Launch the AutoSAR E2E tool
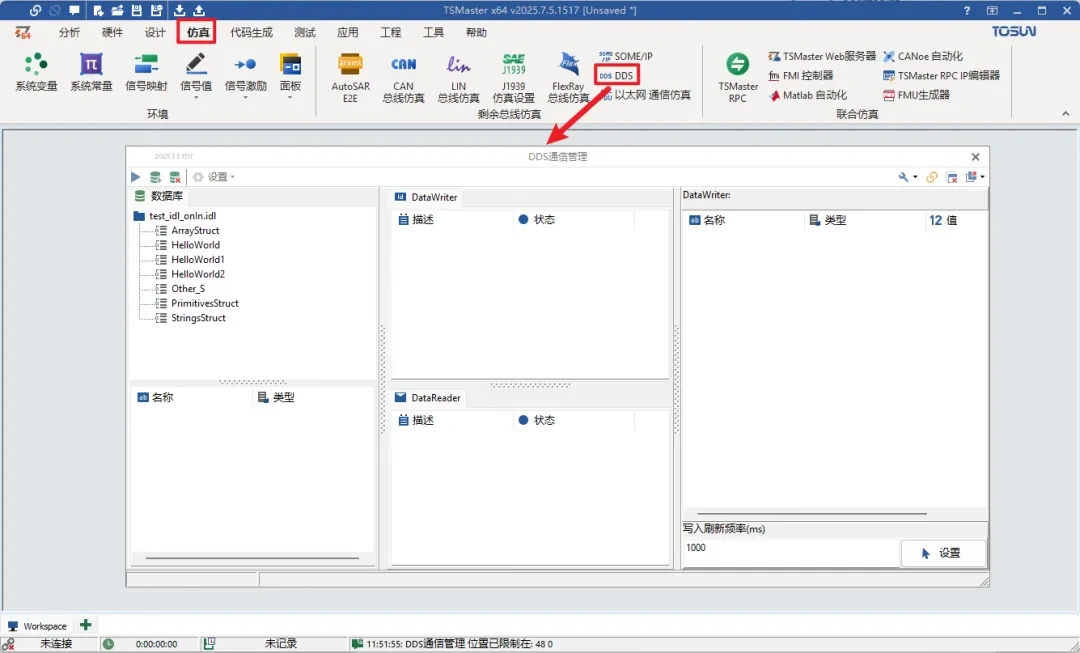This screenshot has width=1080, height=653. click(x=350, y=77)
